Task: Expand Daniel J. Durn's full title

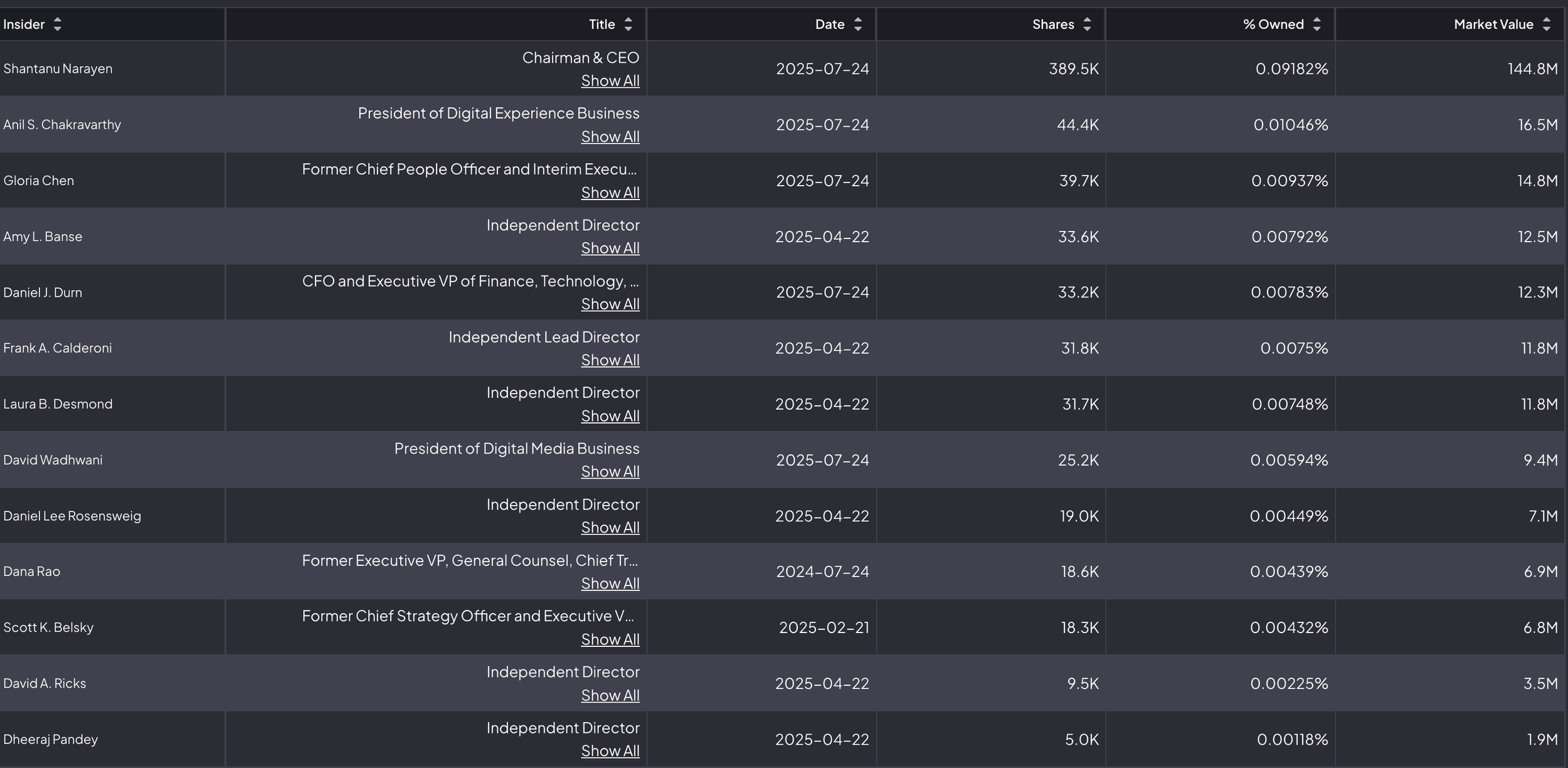Action: pyautogui.click(x=610, y=304)
